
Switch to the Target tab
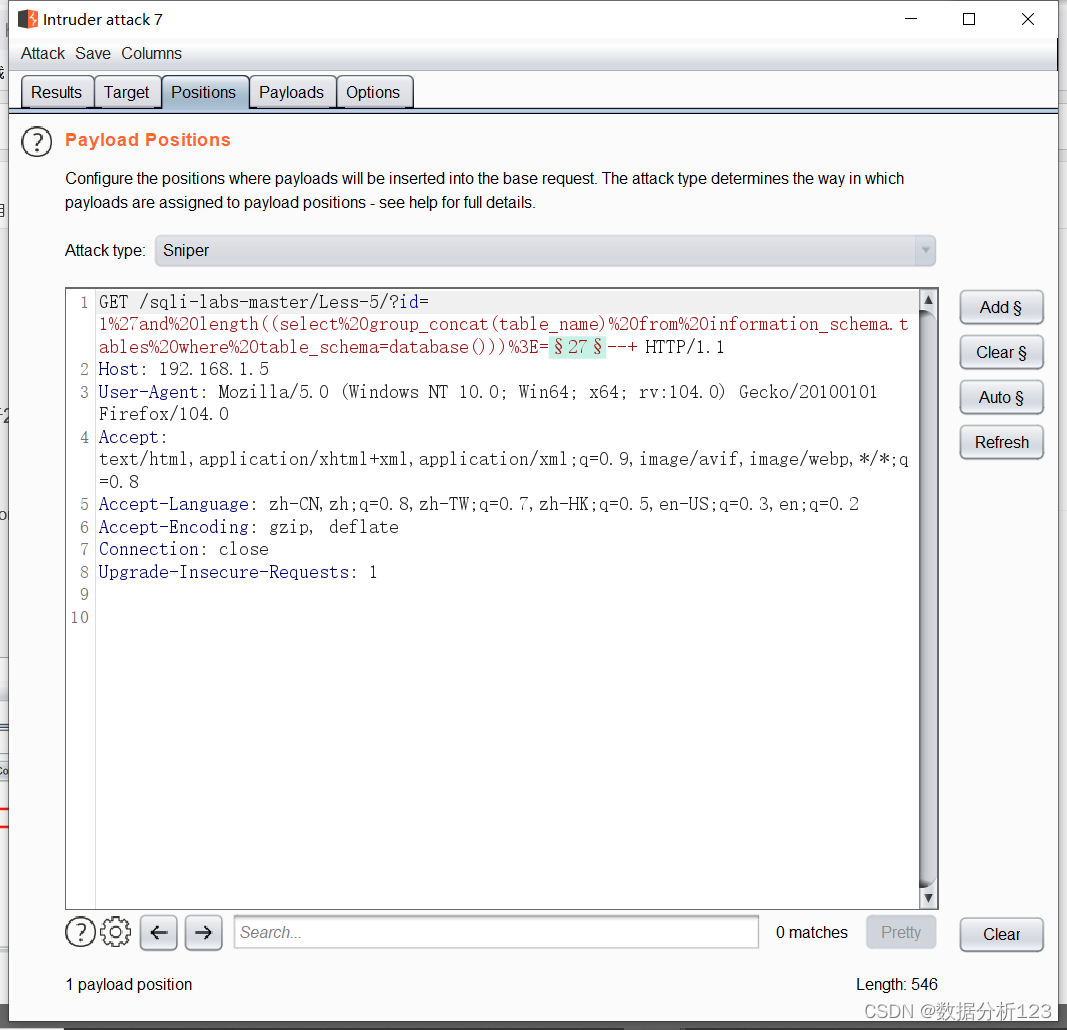coord(126,92)
